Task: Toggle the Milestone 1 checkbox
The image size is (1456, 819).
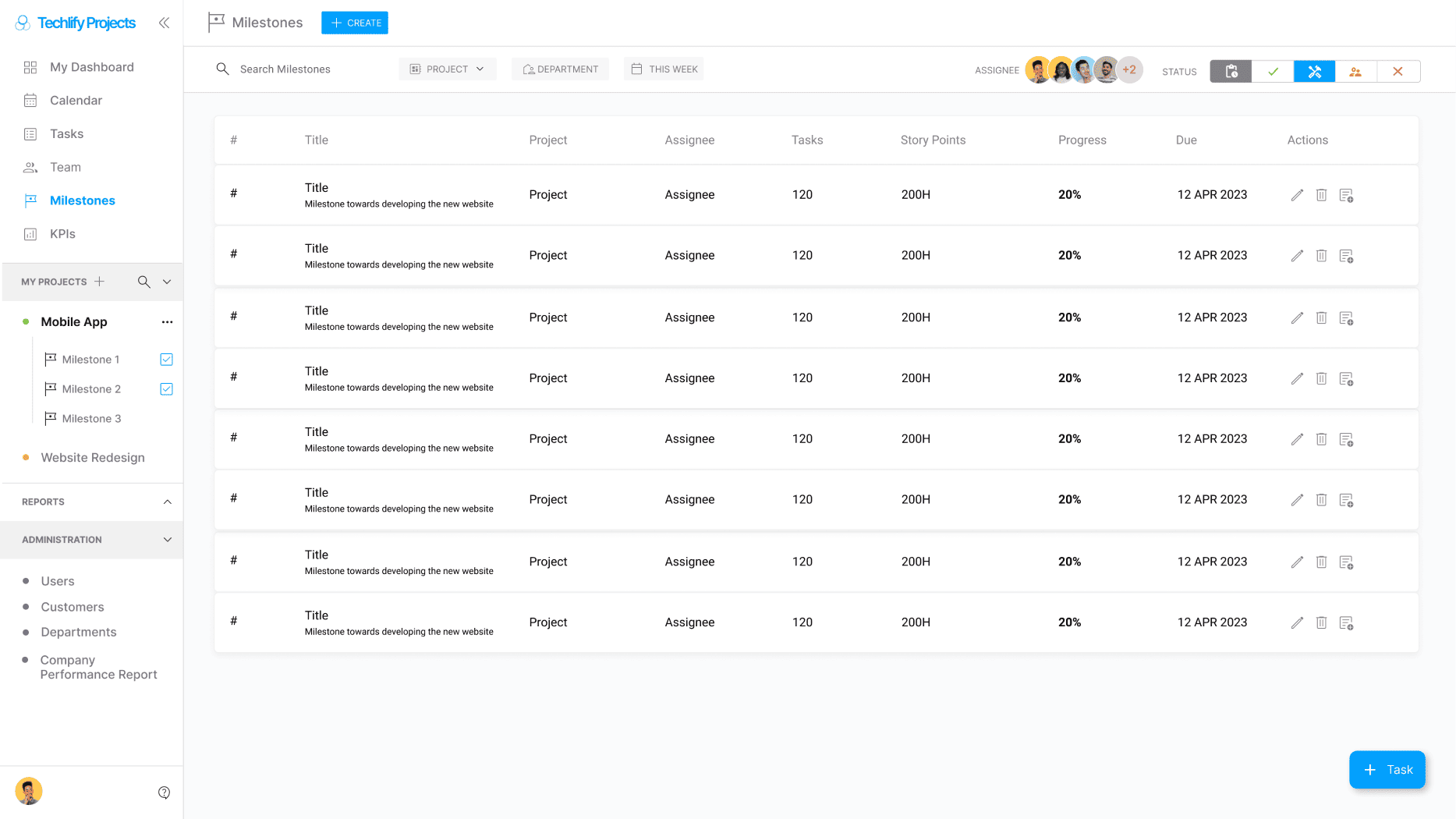Action: click(x=166, y=360)
